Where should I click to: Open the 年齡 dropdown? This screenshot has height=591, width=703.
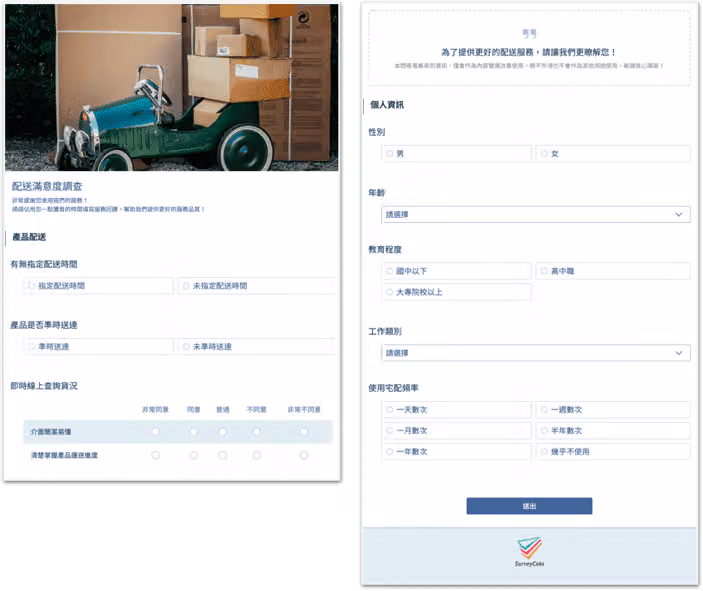(536, 215)
